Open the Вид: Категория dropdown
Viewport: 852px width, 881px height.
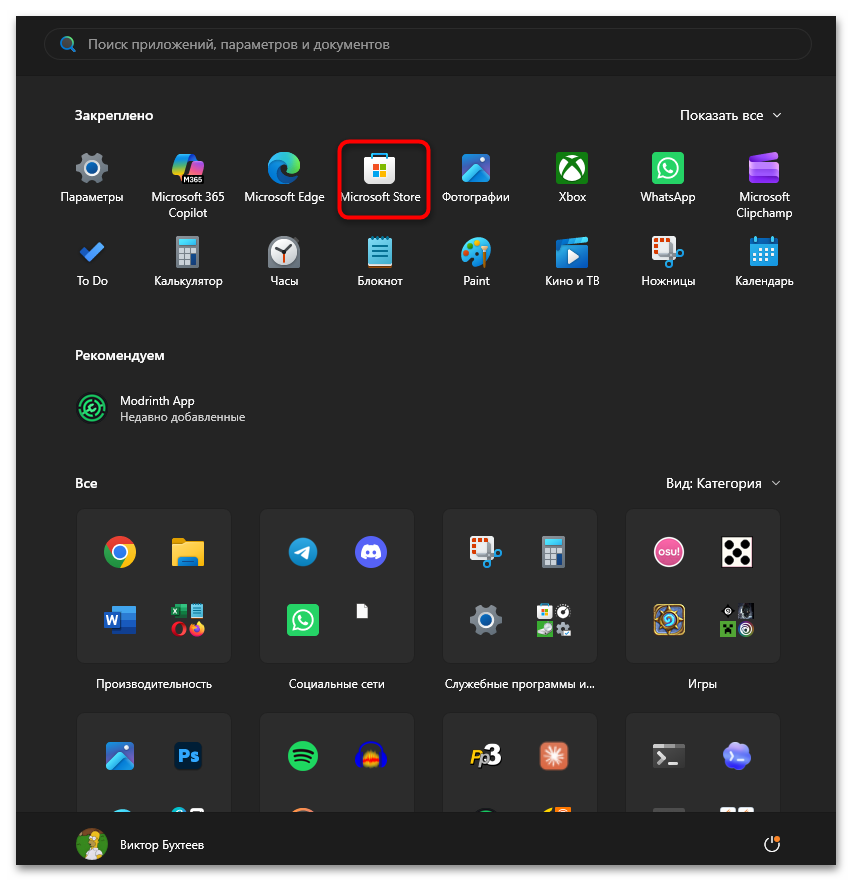723,483
